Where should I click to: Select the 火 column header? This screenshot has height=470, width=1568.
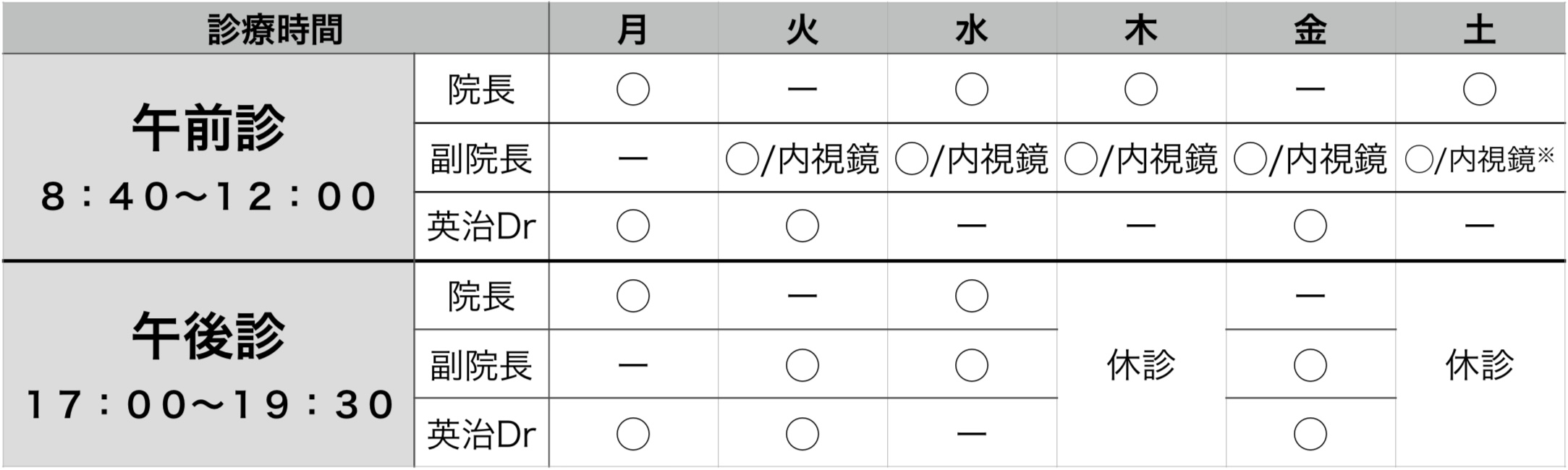[802, 30]
